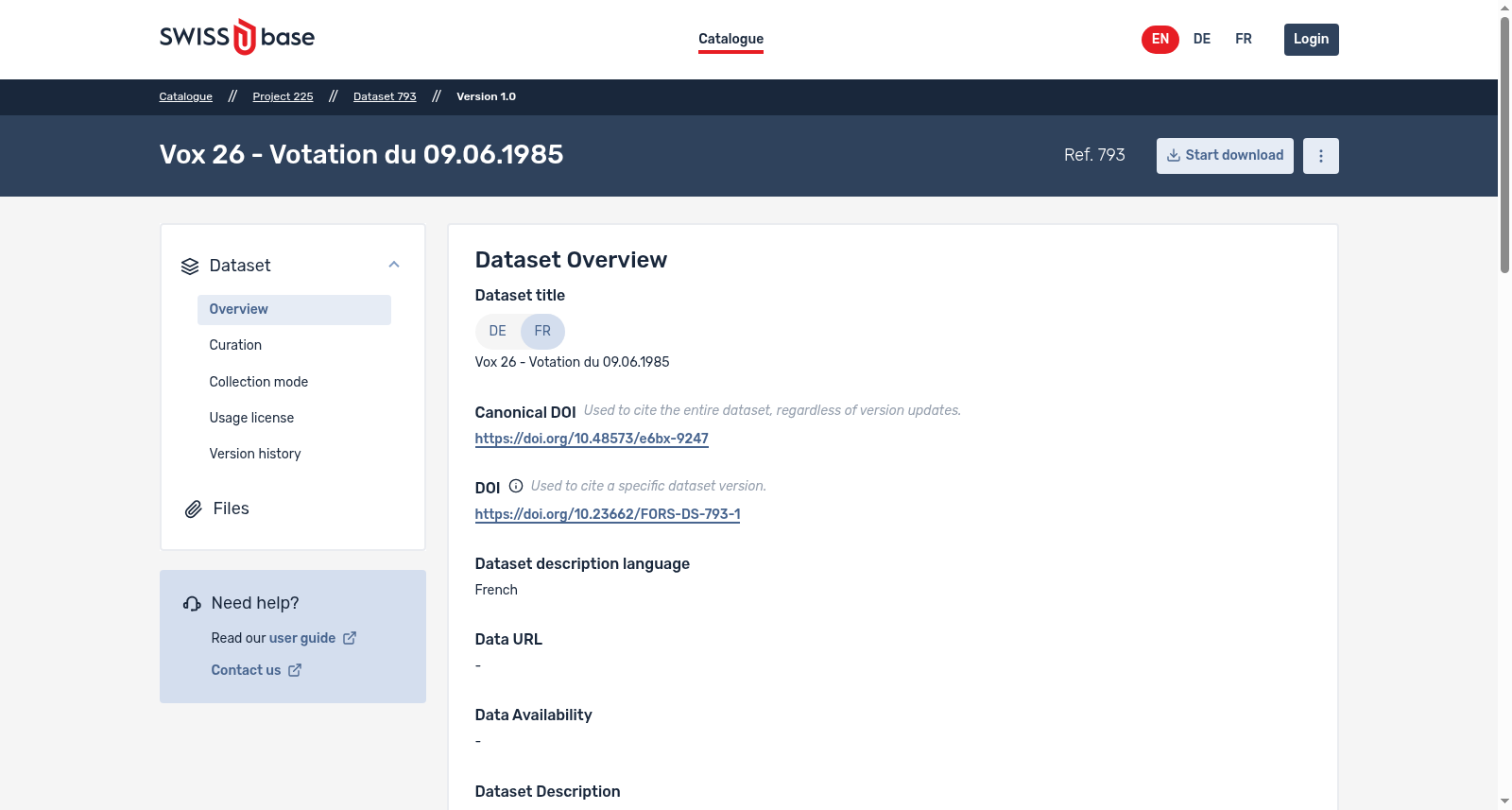1512x810 pixels.
Task: Click Catalogue breadcrumb link
Action: (186, 97)
